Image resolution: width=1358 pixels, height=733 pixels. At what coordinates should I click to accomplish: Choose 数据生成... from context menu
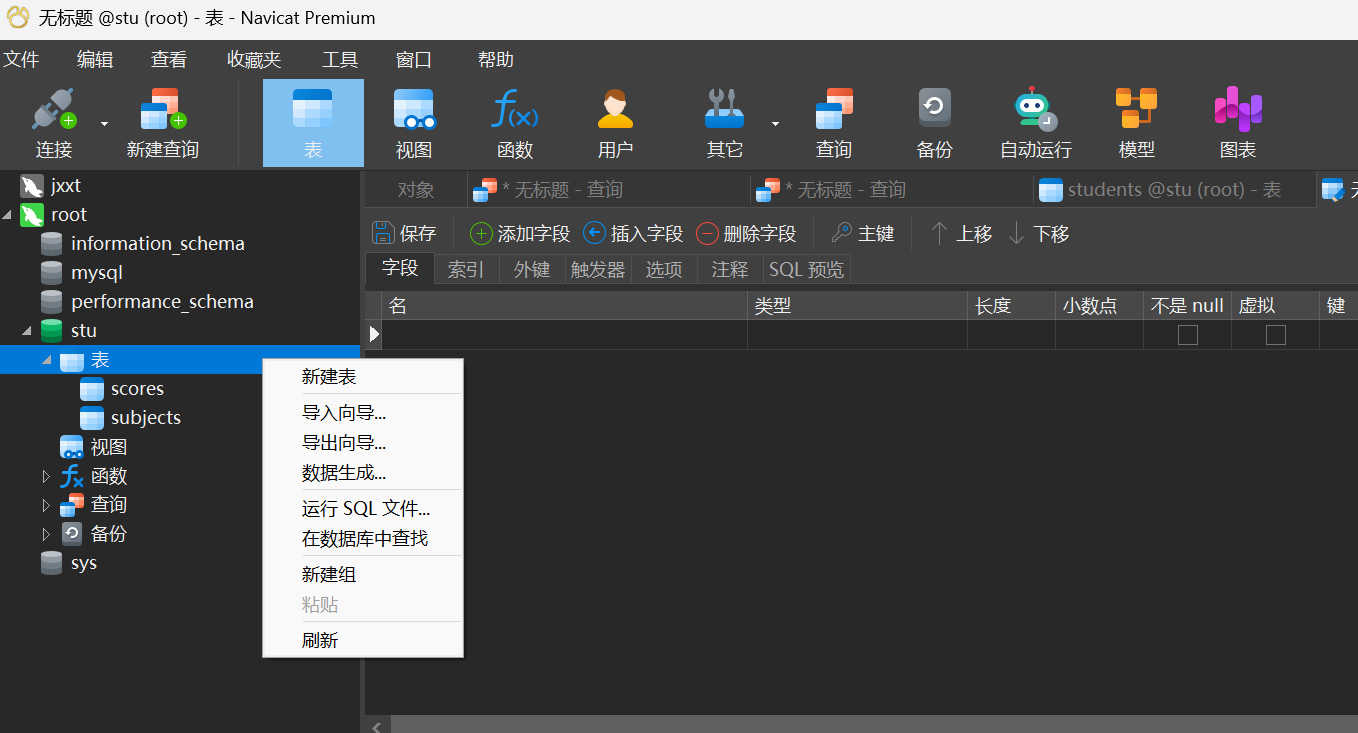tap(363, 473)
